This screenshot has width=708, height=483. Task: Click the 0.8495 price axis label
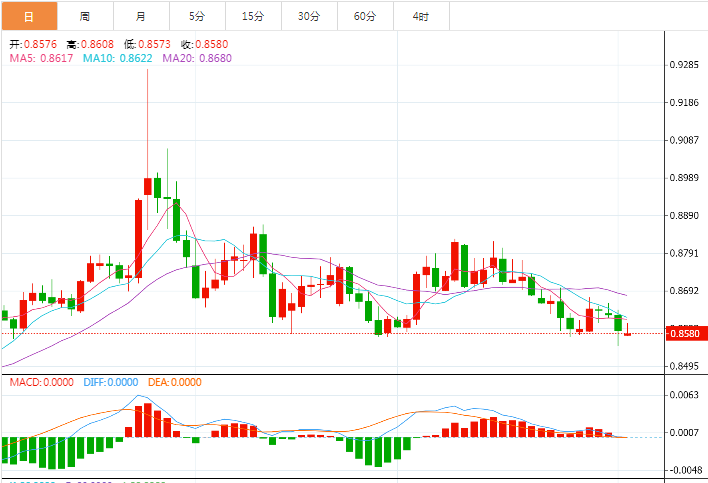click(684, 366)
